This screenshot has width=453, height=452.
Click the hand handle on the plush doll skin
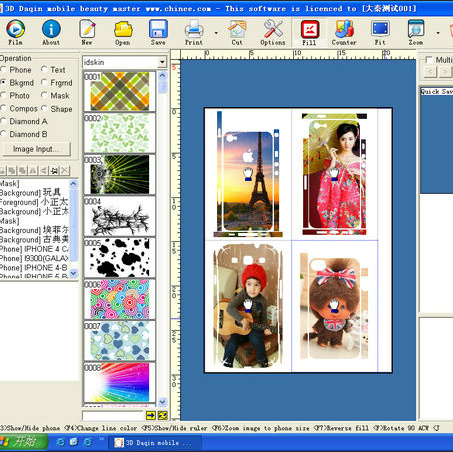334,306
